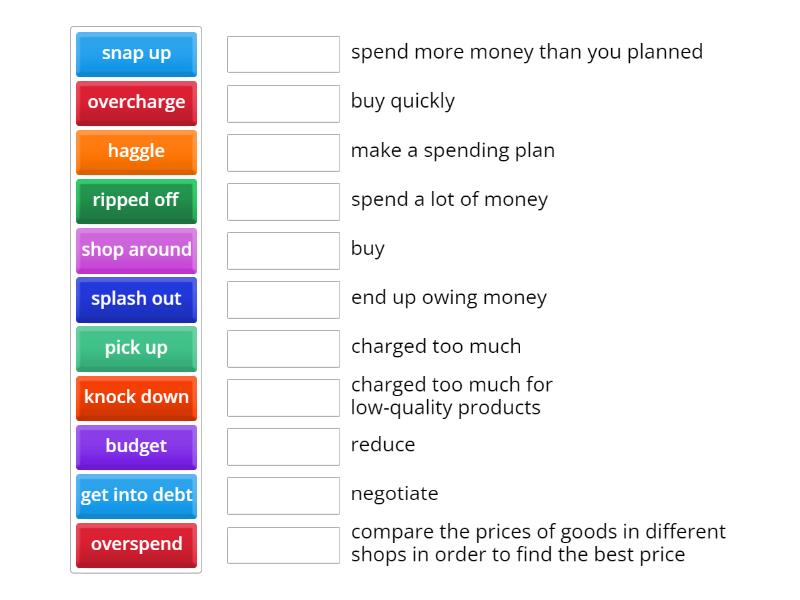This screenshot has height=600, width=800.
Task: Click the 'overspend' word tile
Action: click(x=136, y=544)
